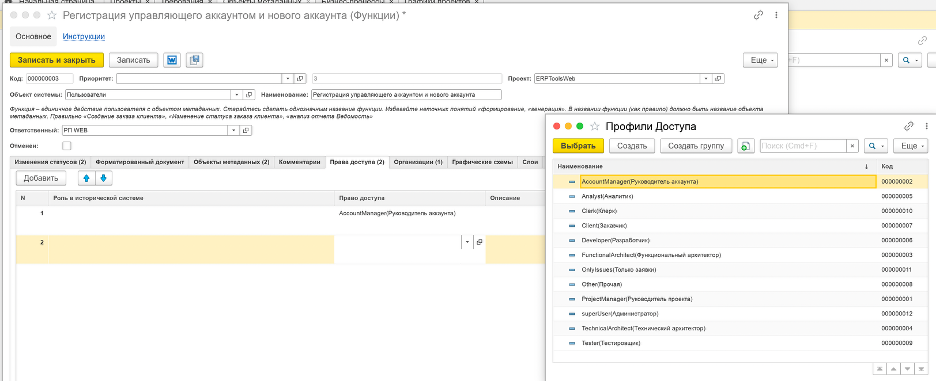
Task: Click the save-copy icon beside Word icon
Action: pos(195,60)
